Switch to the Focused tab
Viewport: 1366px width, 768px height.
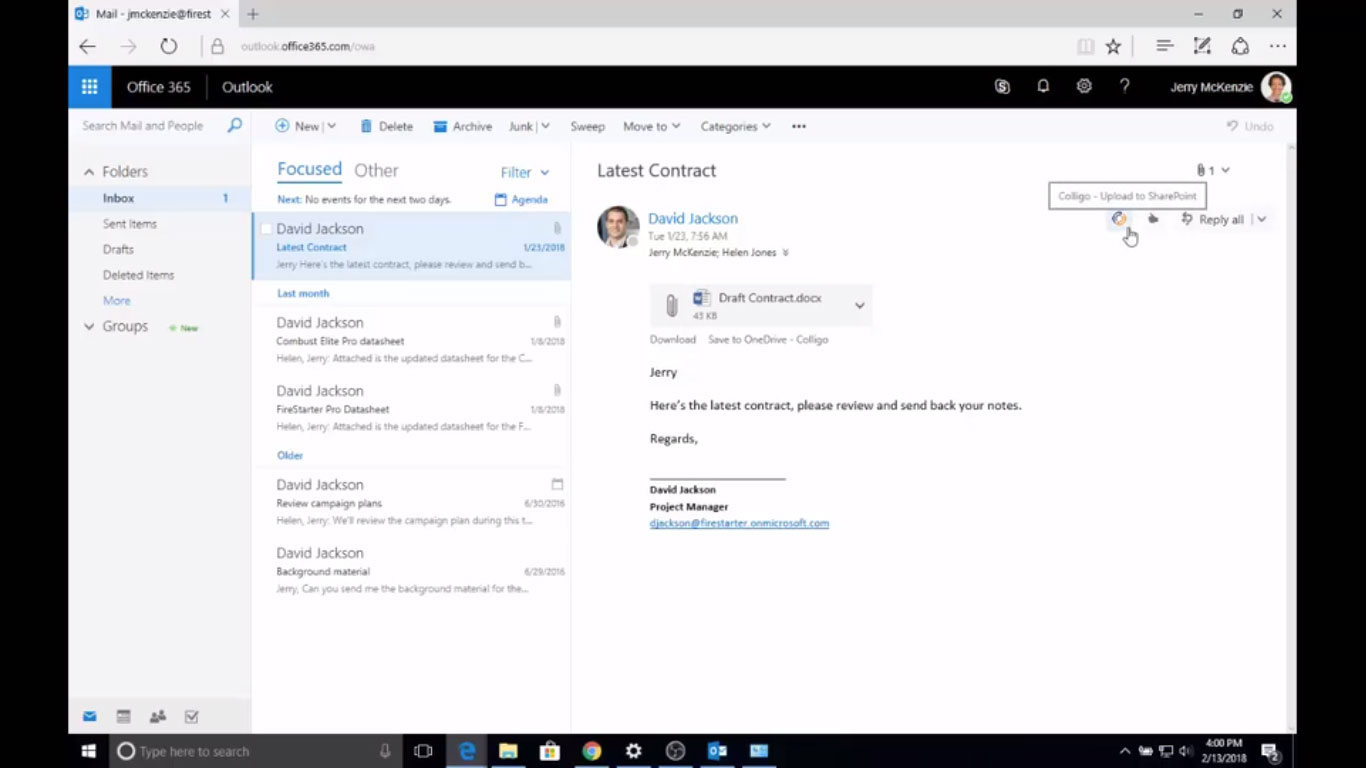click(309, 170)
